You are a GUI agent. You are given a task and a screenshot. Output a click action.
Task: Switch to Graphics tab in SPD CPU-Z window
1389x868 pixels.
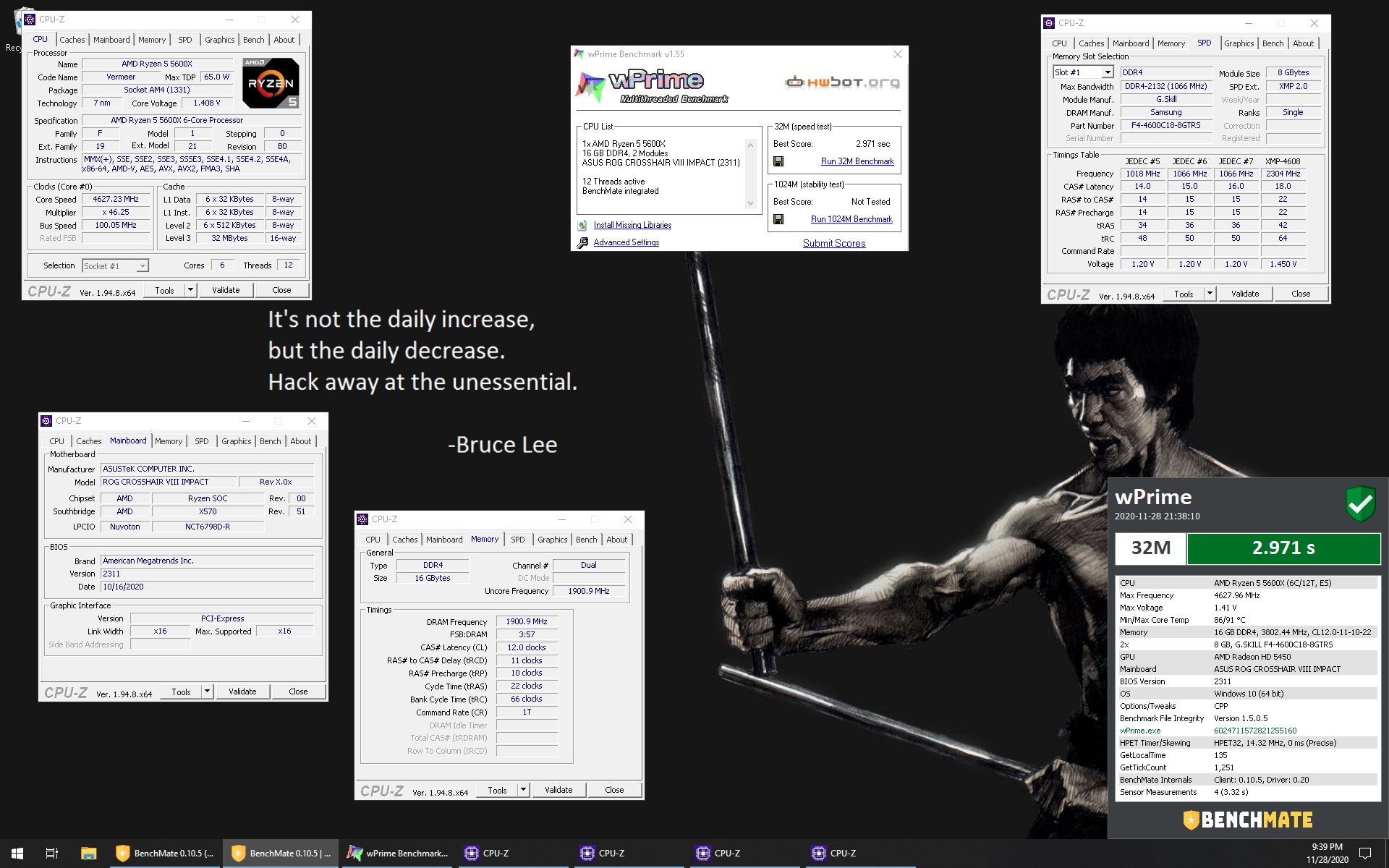pos(1239,43)
